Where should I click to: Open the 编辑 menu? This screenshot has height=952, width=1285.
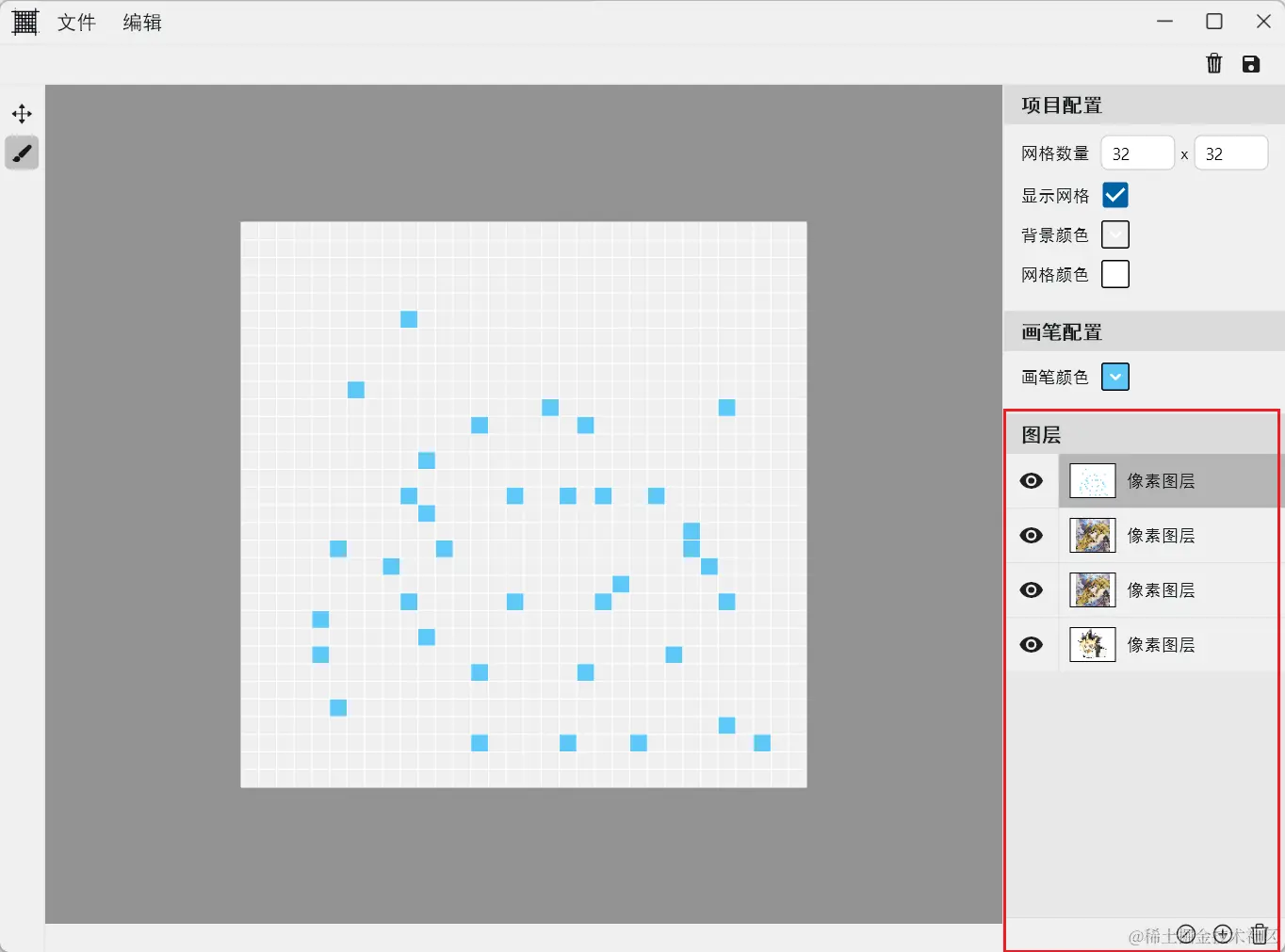click(x=142, y=23)
